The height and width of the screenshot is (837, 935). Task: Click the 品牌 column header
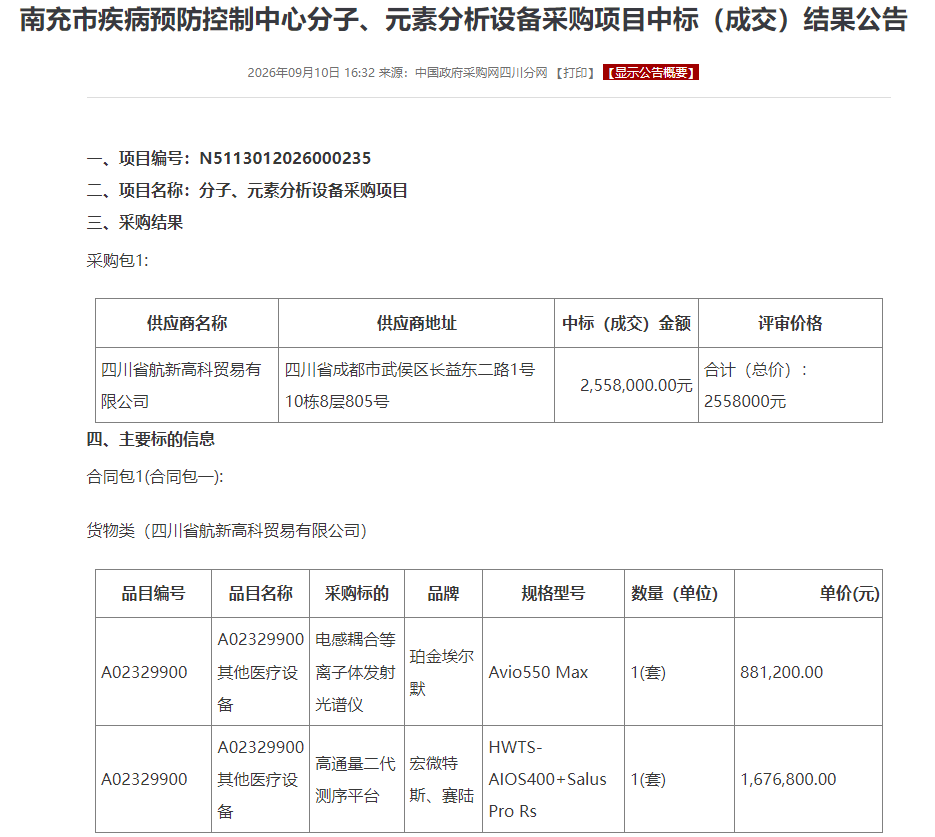click(x=444, y=594)
